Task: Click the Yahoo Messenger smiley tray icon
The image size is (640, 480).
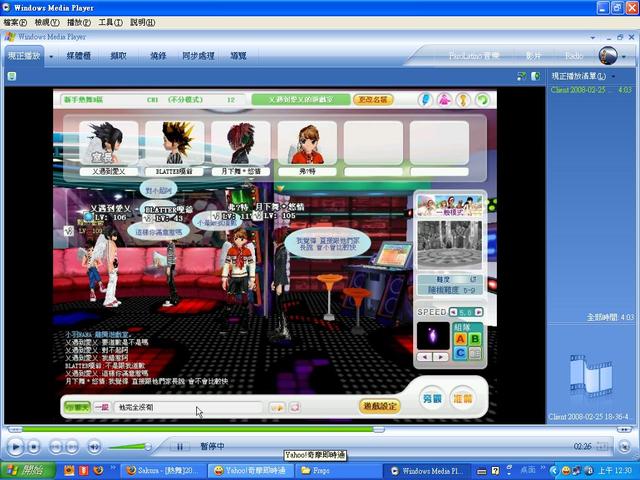Action: tap(567, 471)
